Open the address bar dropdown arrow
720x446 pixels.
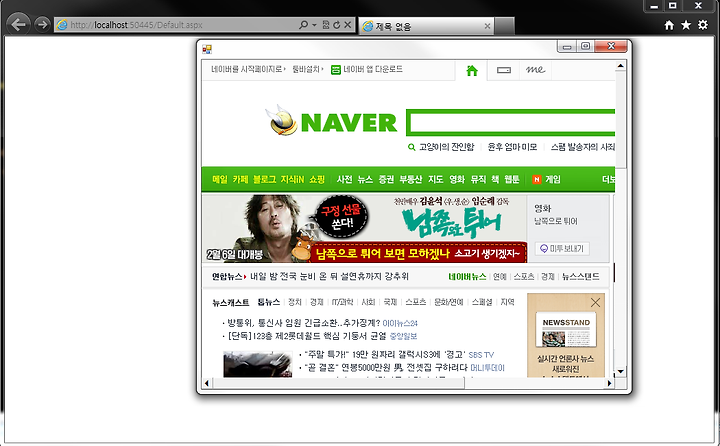(x=314, y=25)
